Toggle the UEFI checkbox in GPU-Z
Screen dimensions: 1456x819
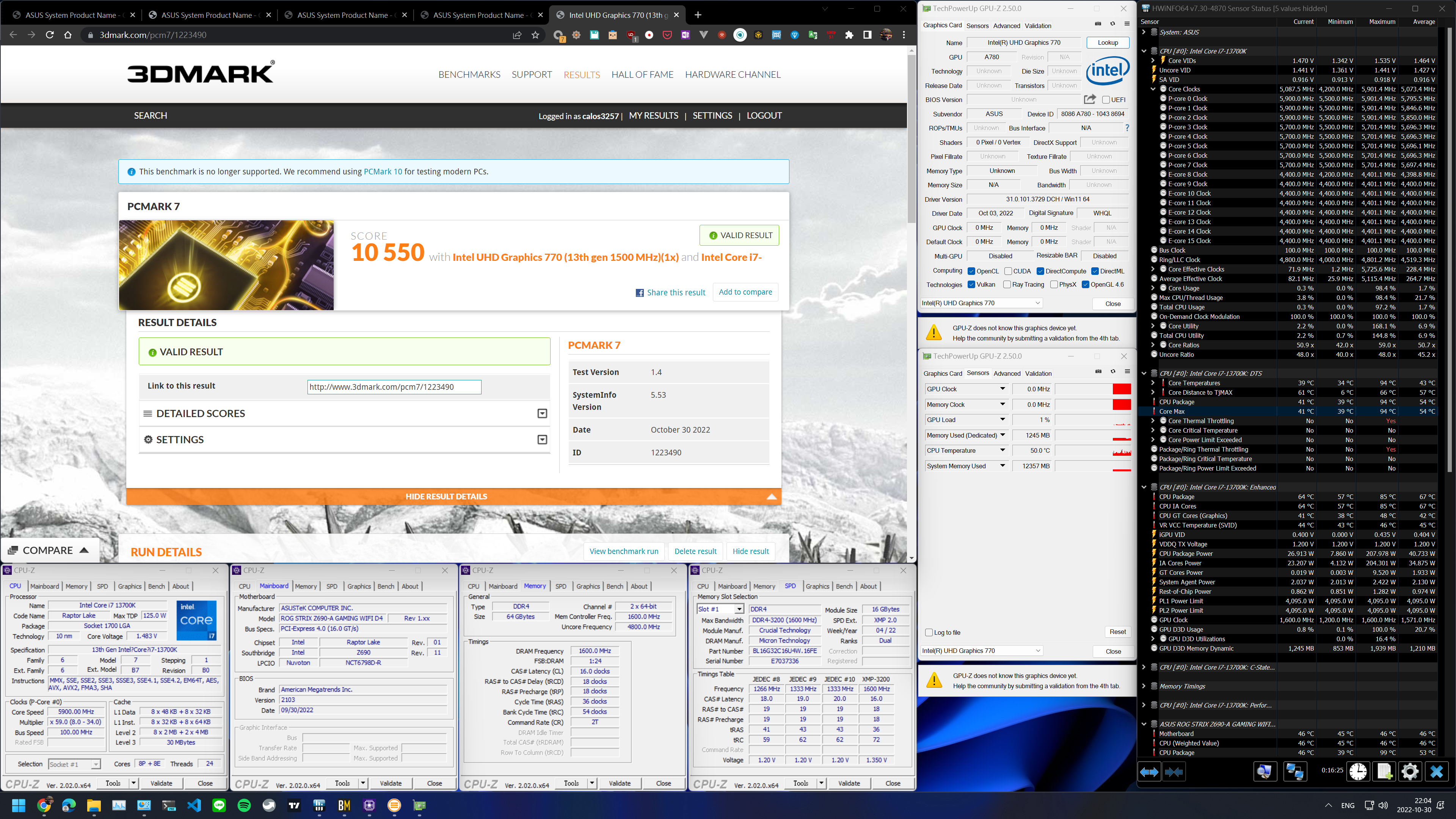coord(1106,100)
